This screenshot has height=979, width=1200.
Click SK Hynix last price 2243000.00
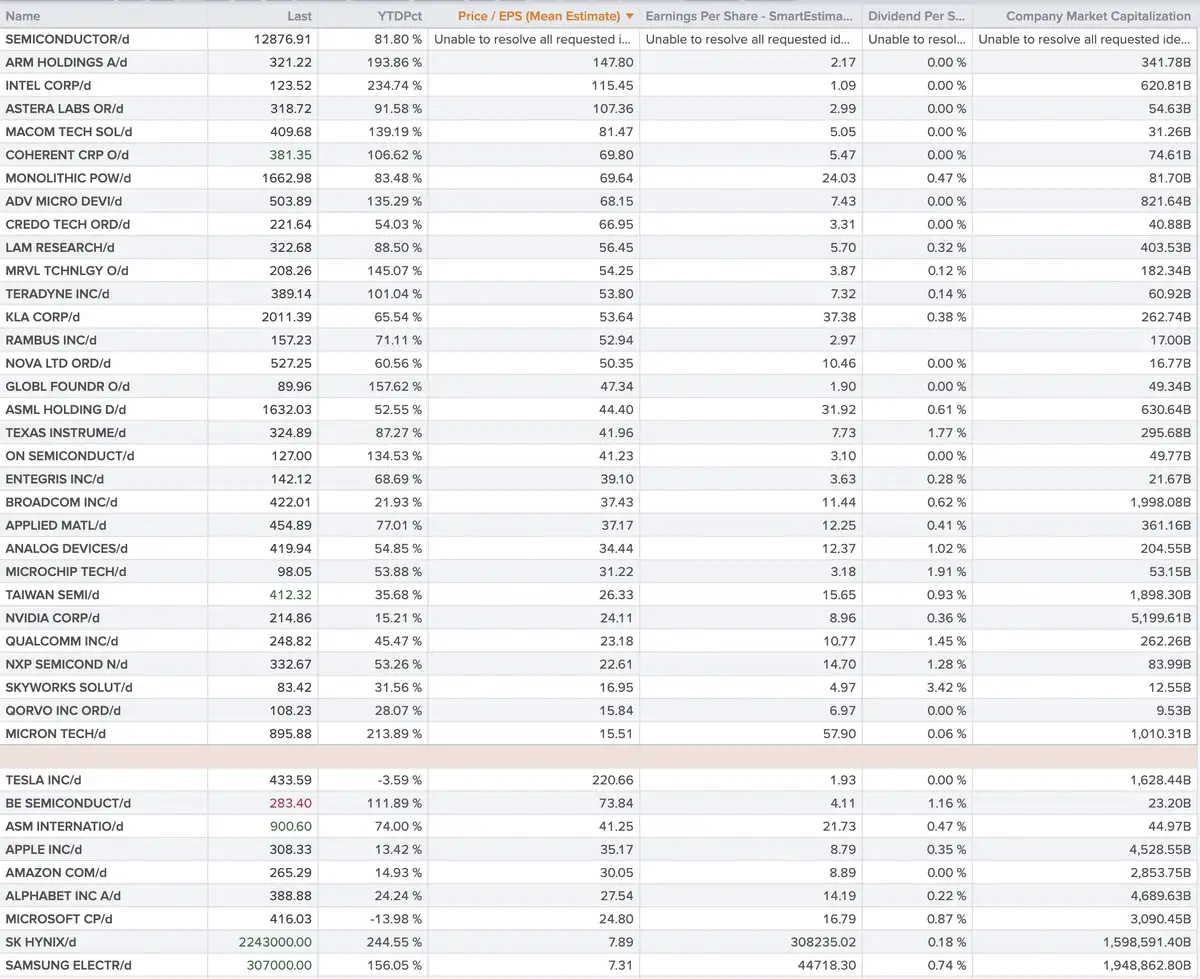(275, 942)
